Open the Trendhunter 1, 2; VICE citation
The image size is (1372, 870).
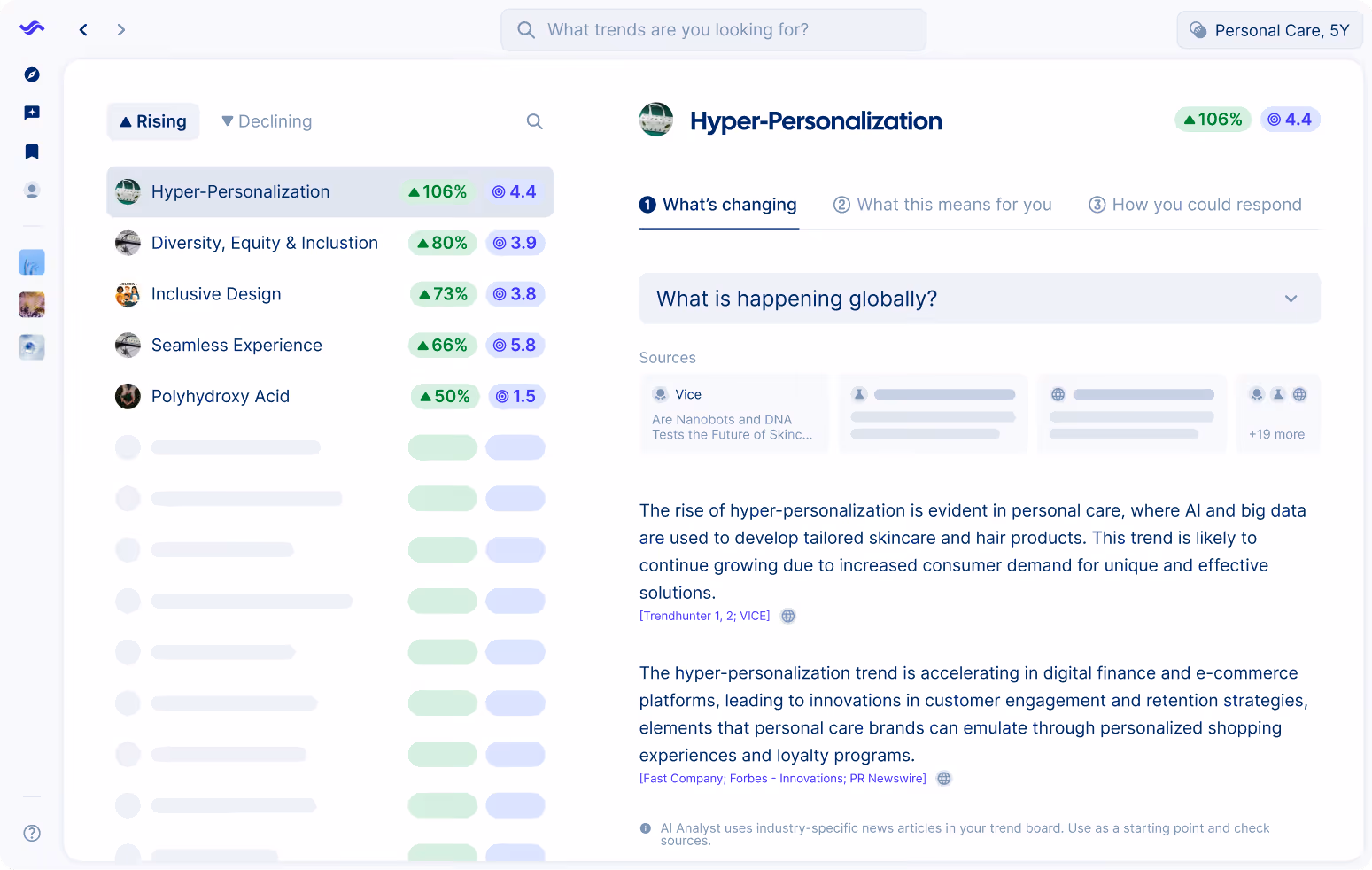coord(705,616)
